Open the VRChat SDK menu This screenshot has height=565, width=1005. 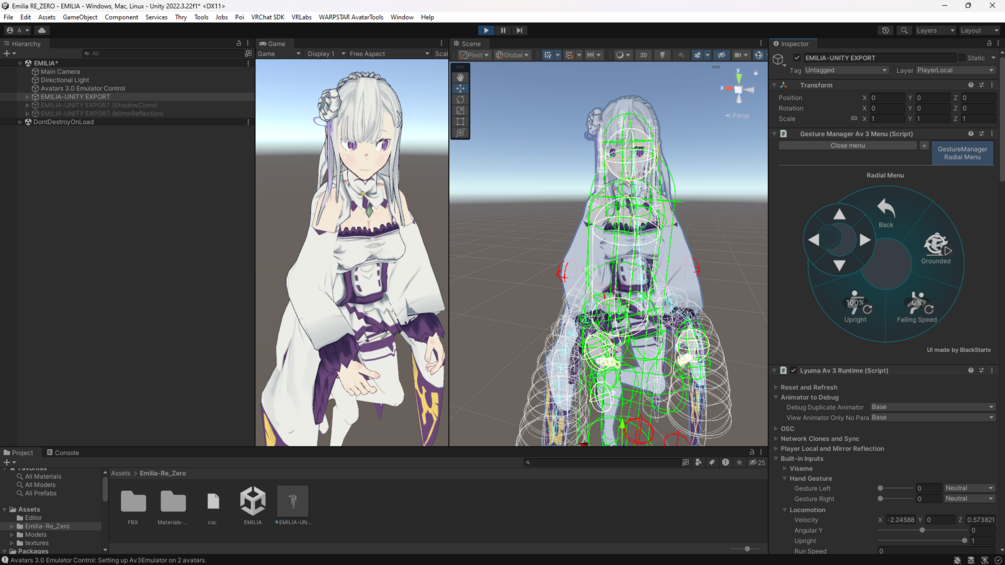(x=267, y=17)
